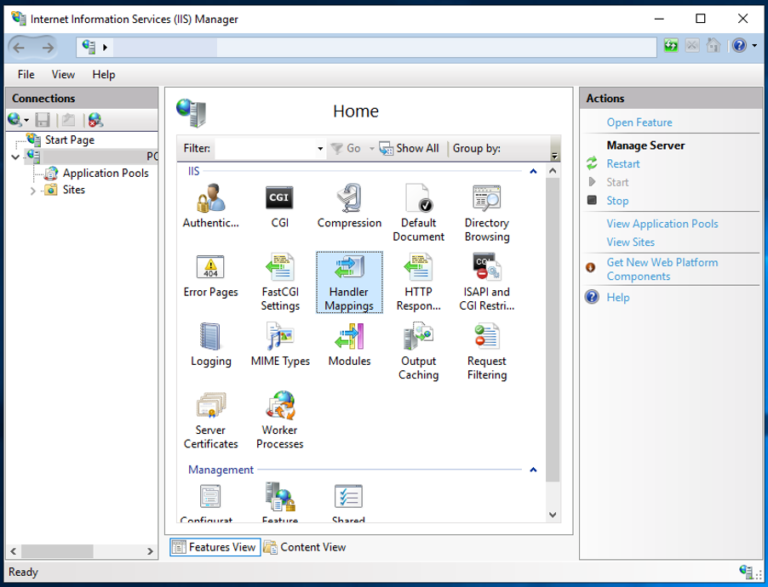This screenshot has width=768, height=587.
Task: Select the Sites tree node
Action: 73,190
